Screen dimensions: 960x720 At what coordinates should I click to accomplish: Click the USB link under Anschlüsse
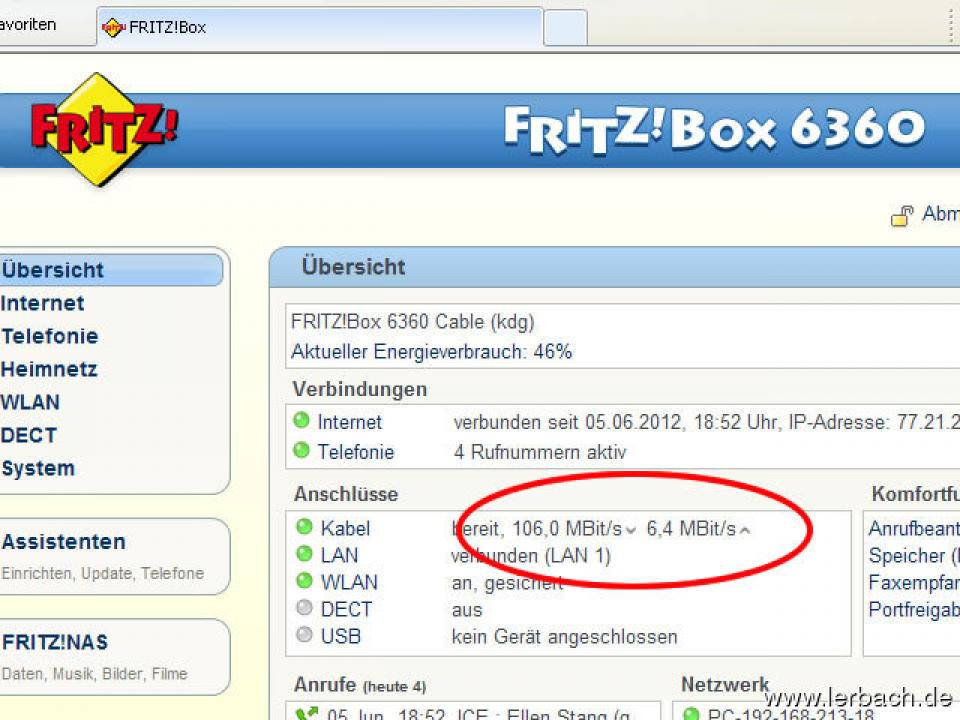click(340, 636)
